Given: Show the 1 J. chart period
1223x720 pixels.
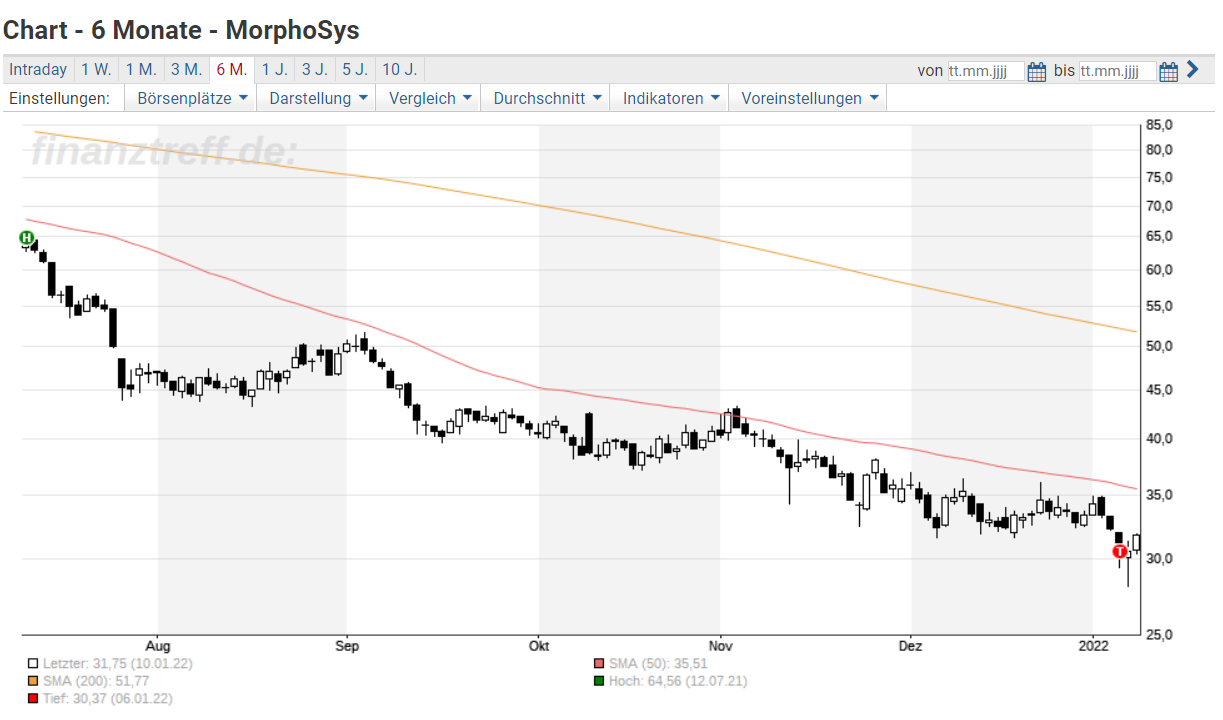Looking at the screenshot, I should click(274, 70).
